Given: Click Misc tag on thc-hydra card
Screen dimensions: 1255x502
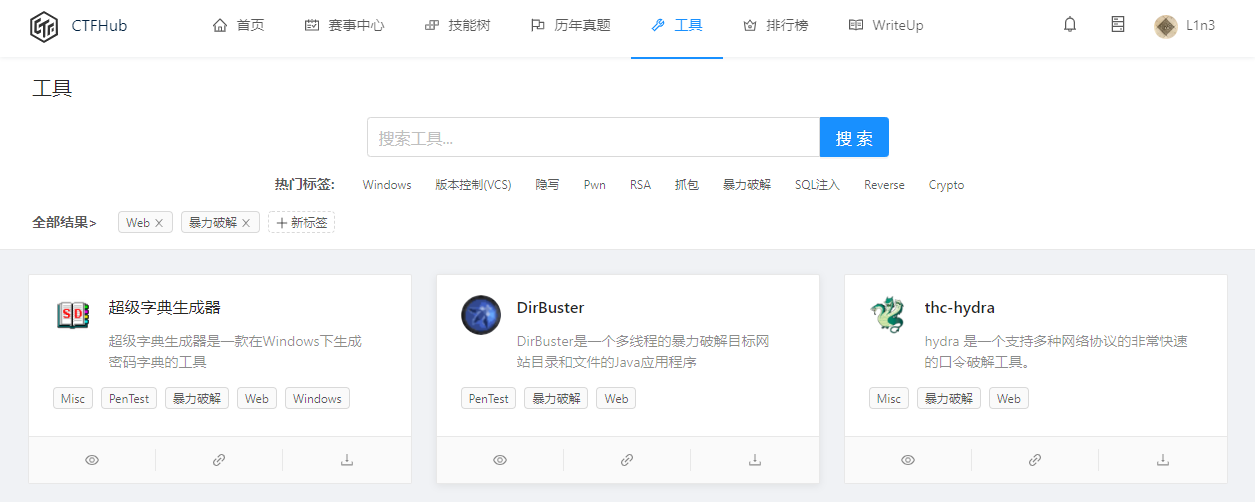Looking at the screenshot, I should tap(889, 398).
